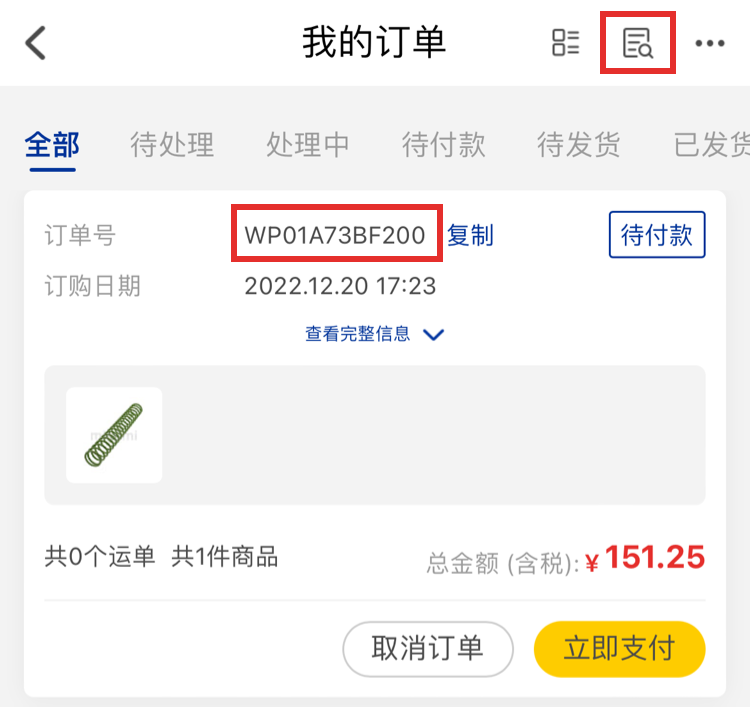Open the three-dot more menu
The image size is (750, 707).
click(710, 44)
